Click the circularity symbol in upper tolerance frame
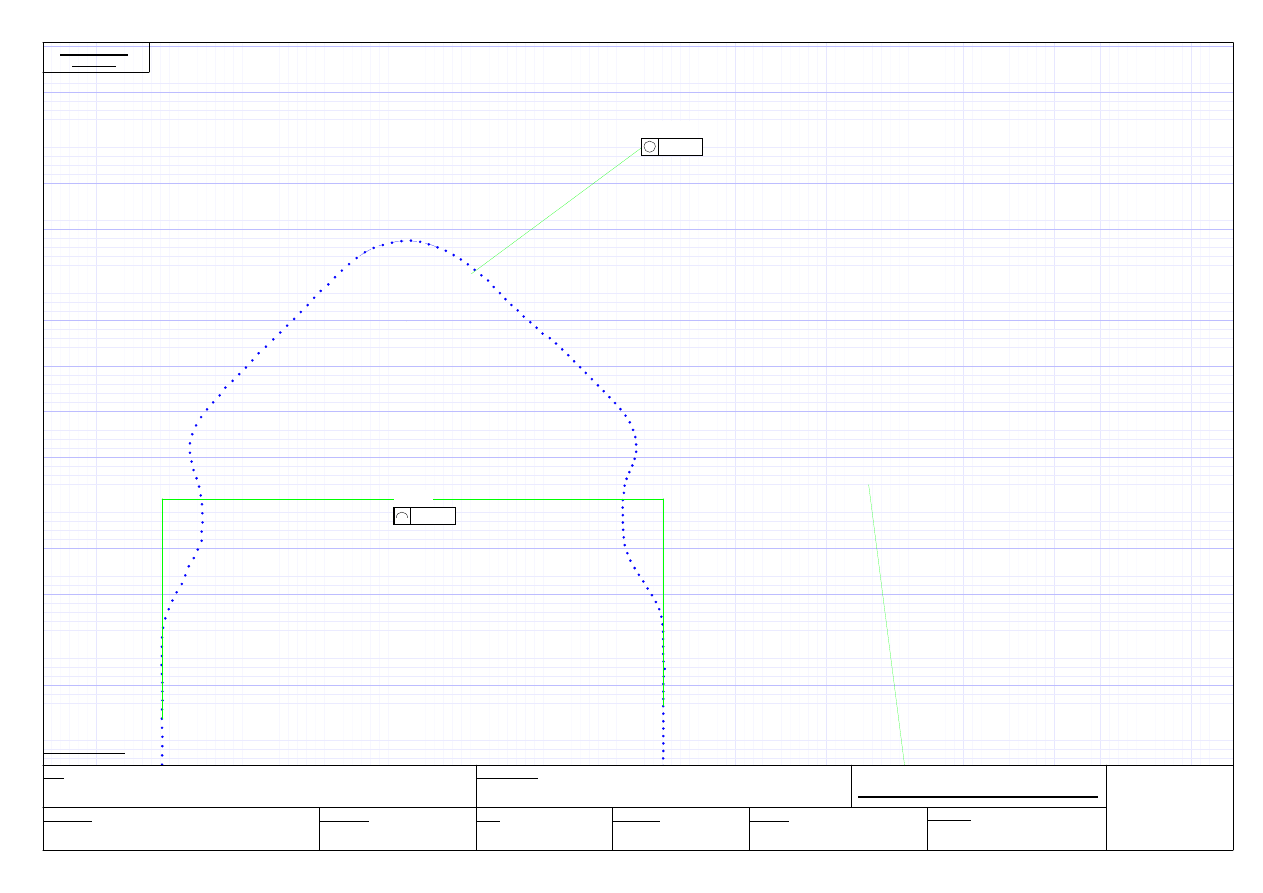 coord(650,147)
